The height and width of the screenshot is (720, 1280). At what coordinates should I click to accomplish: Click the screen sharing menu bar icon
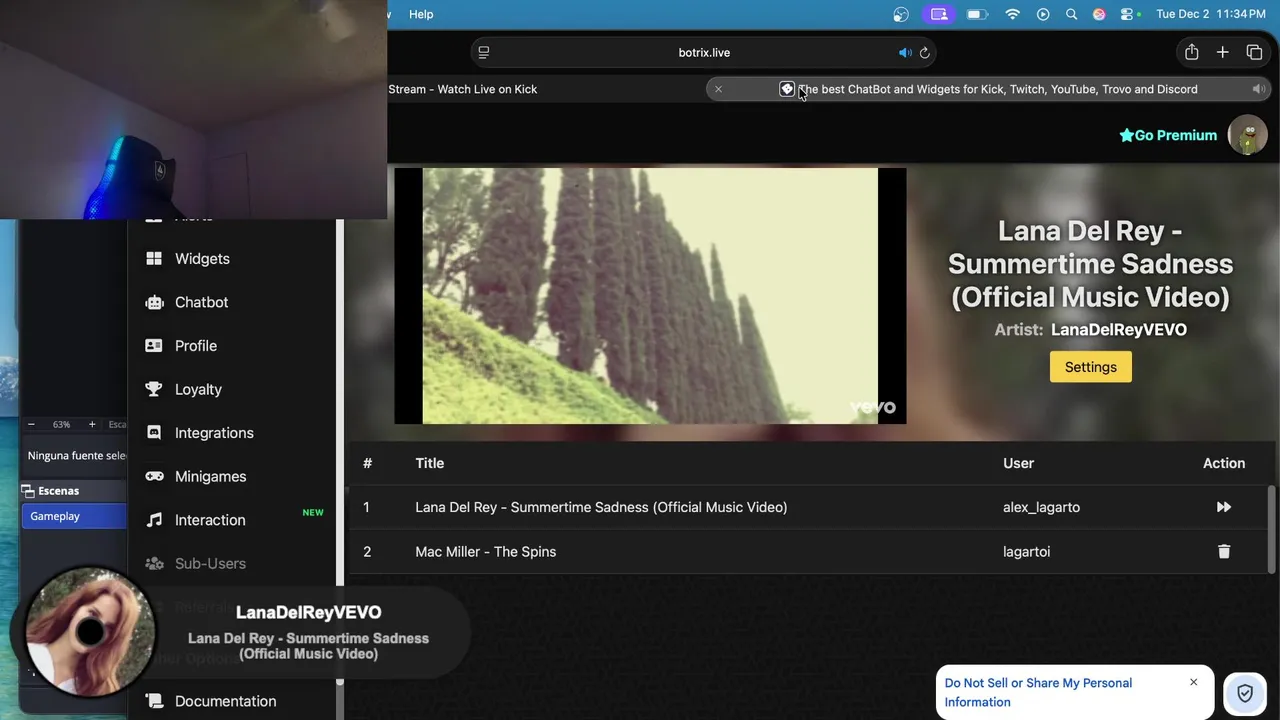938,14
